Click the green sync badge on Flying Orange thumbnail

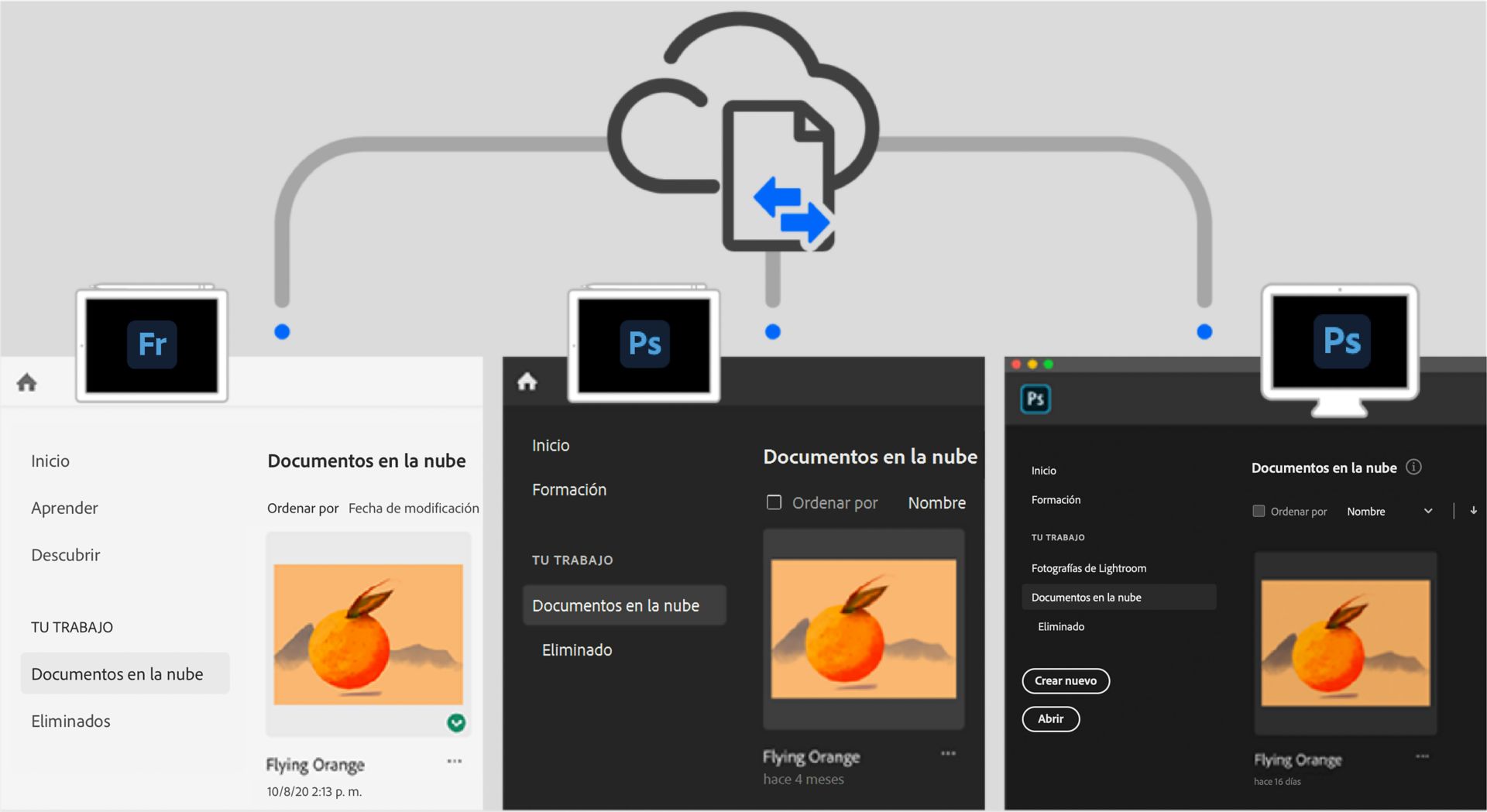pyautogui.click(x=457, y=724)
